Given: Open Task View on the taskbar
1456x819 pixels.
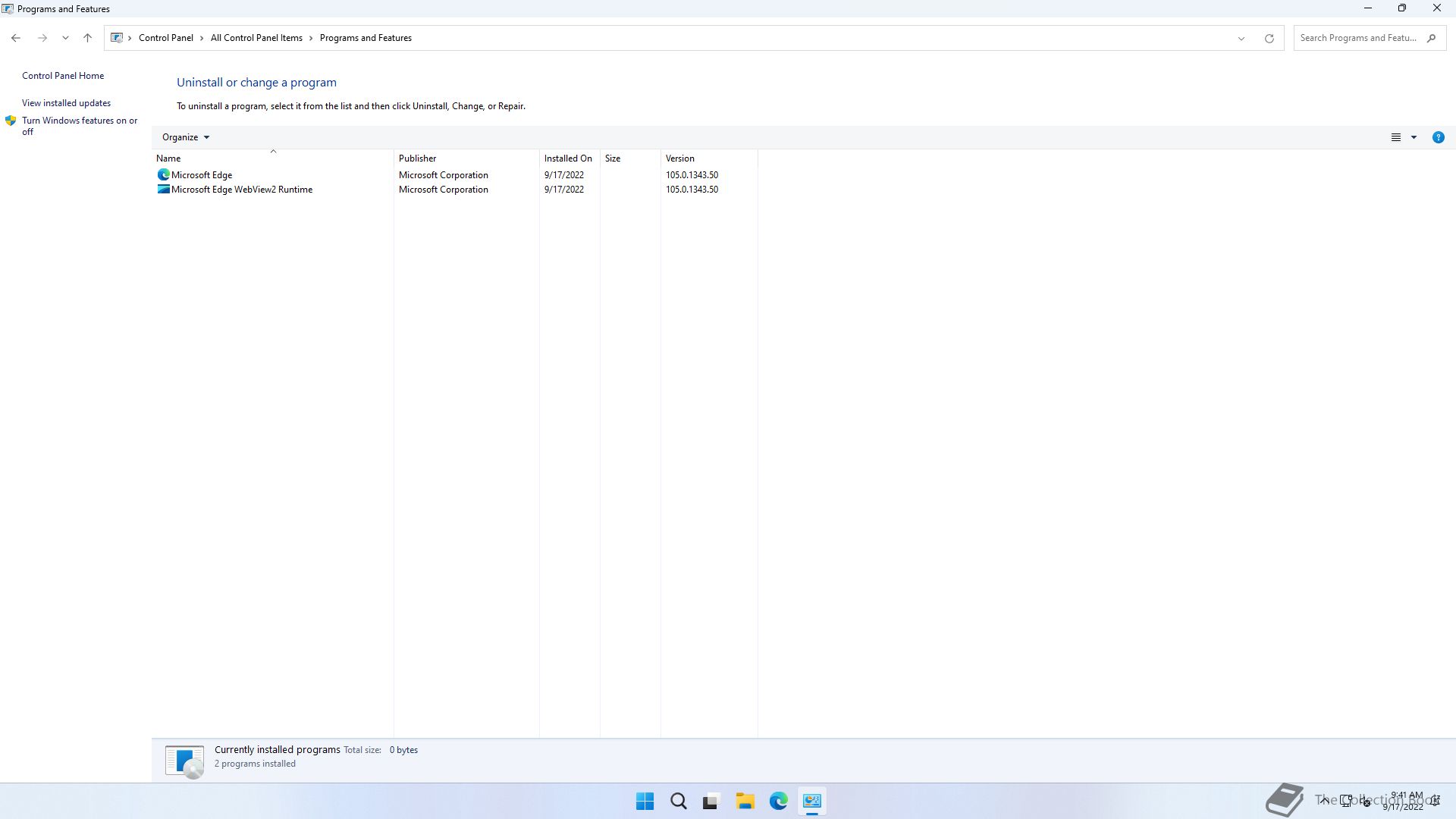Looking at the screenshot, I should pyautogui.click(x=711, y=801).
